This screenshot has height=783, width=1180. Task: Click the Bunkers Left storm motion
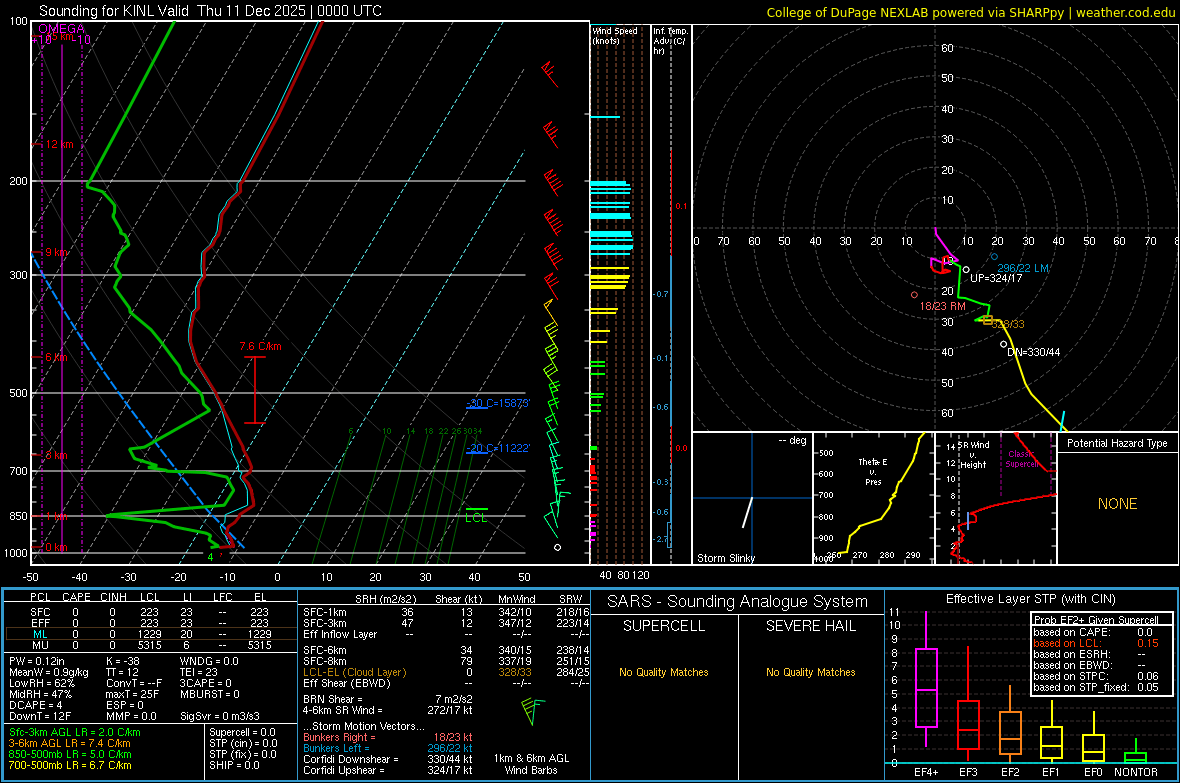click(x=388, y=748)
